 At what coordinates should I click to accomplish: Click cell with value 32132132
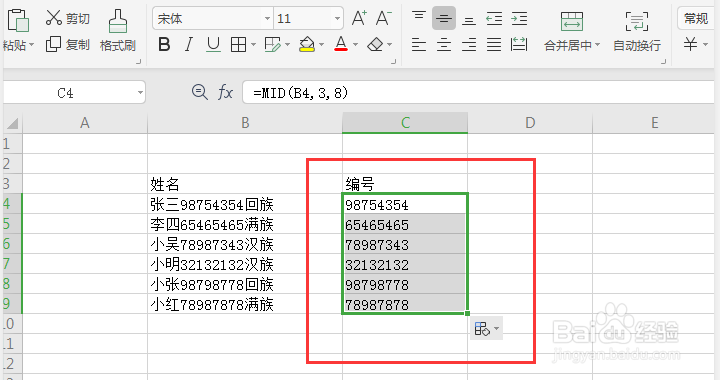click(x=405, y=264)
